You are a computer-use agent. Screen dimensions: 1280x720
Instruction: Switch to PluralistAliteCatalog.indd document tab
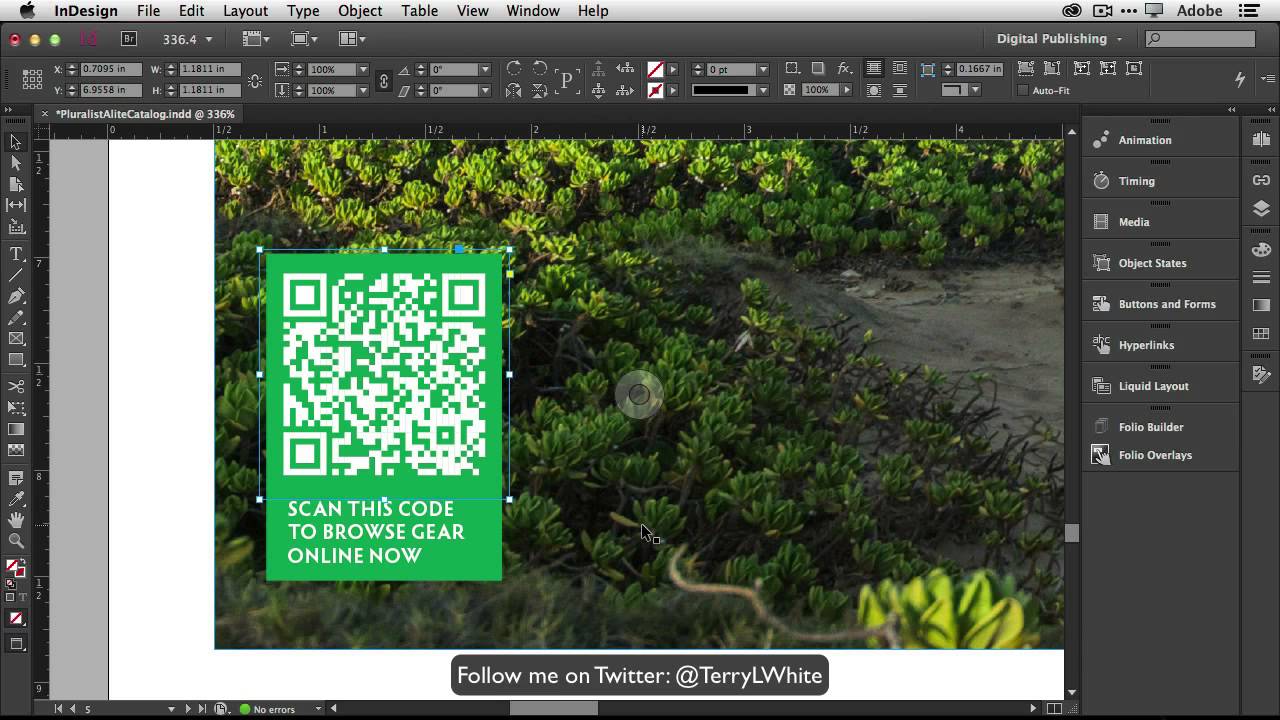[x=145, y=114]
